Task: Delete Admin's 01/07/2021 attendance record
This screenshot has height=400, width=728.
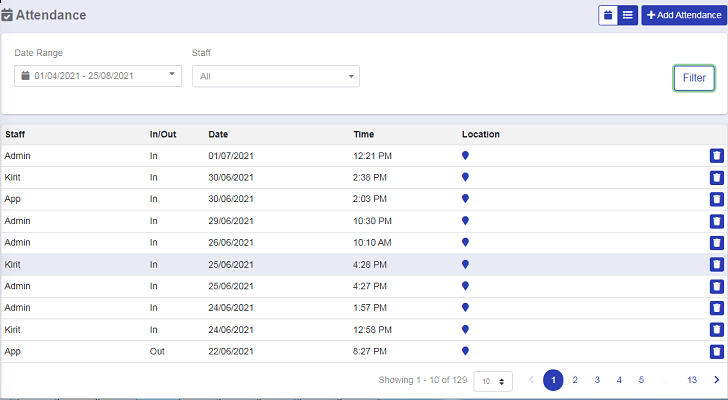Action: point(716,156)
